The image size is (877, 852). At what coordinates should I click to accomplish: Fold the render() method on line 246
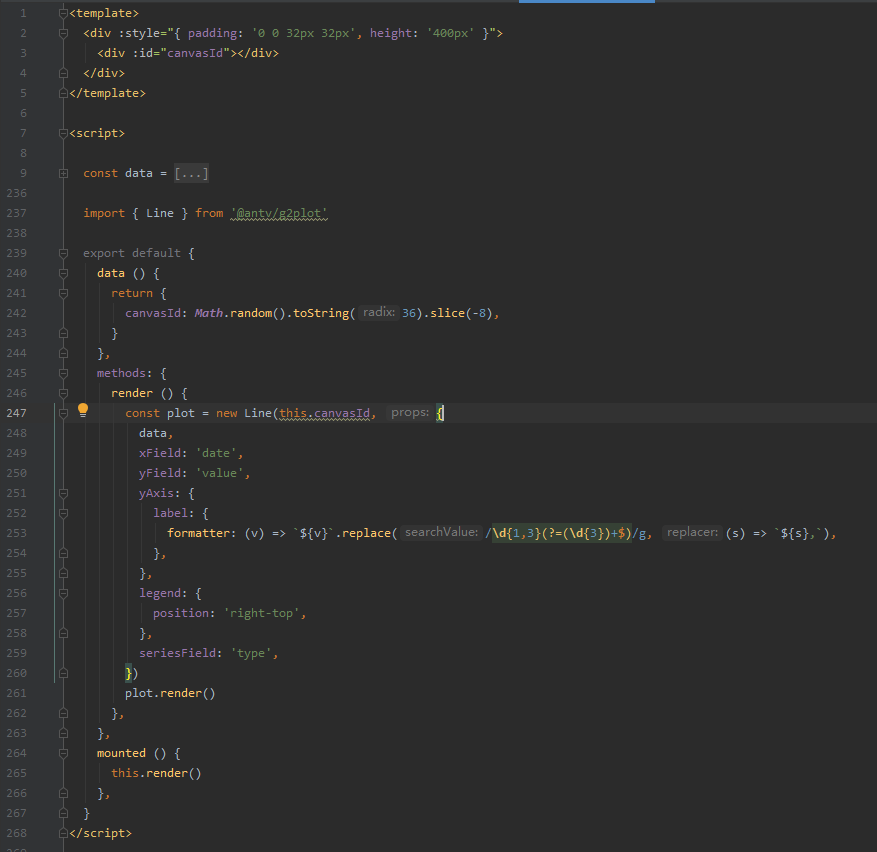tap(63, 393)
